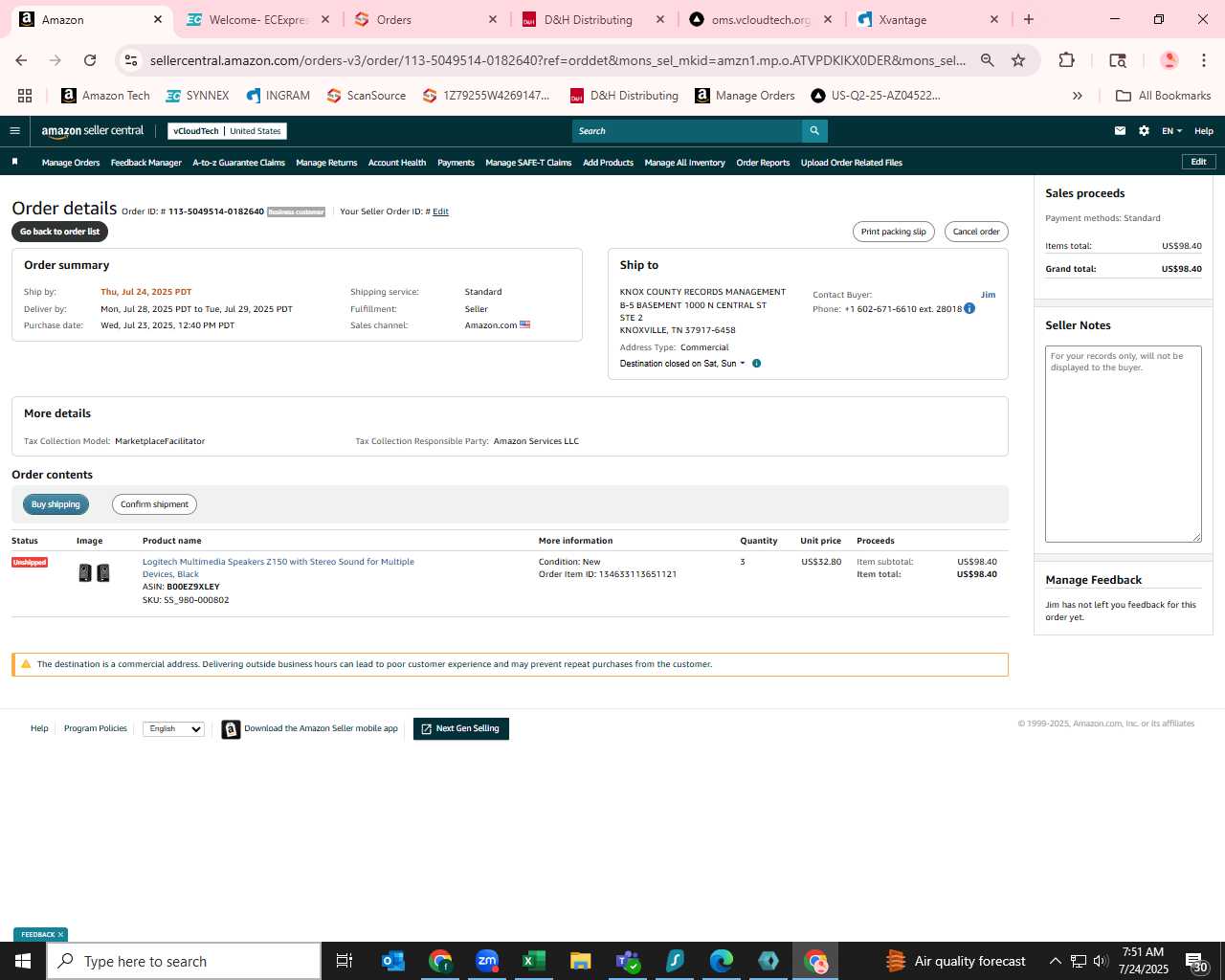1225x980 pixels.
Task: Open Order Reports menu item
Action: click(763, 163)
